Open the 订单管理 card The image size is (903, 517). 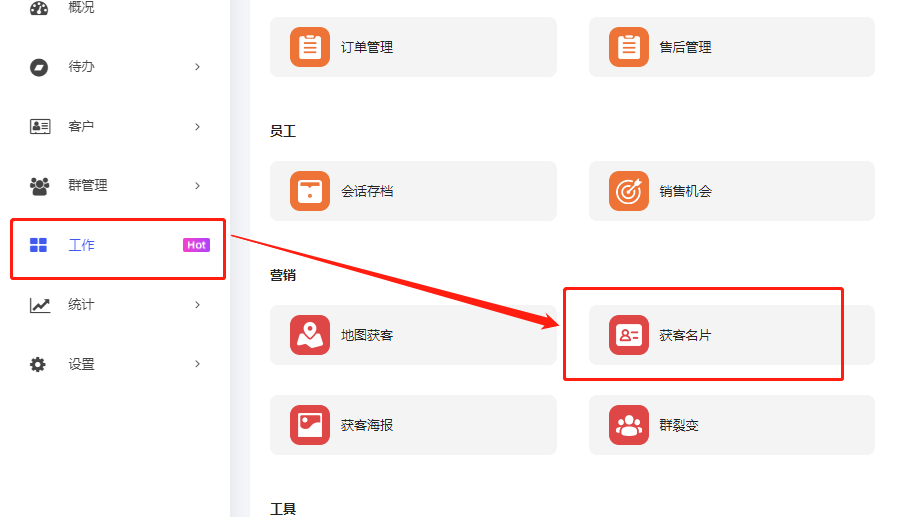pos(413,47)
